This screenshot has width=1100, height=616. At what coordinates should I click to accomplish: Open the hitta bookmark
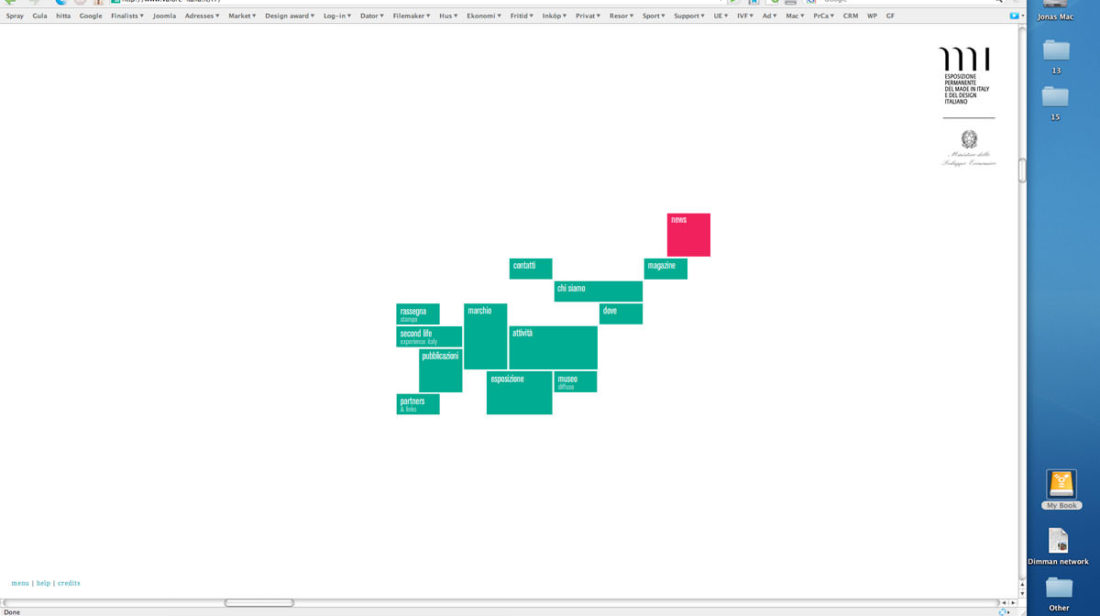tap(63, 15)
